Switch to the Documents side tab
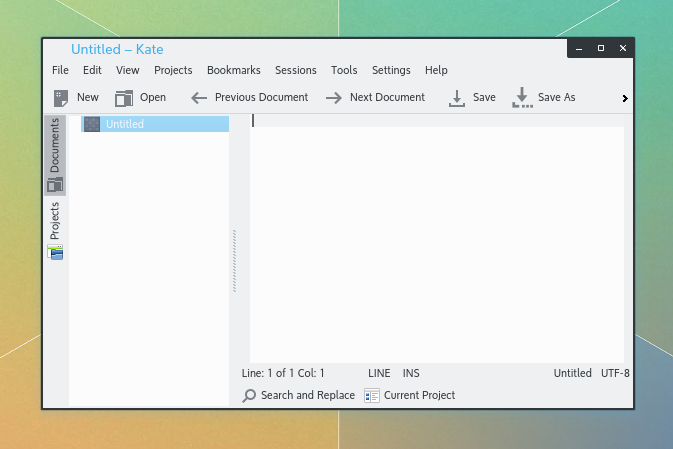Viewport: 673px width, 449px height. click(55, 155)
